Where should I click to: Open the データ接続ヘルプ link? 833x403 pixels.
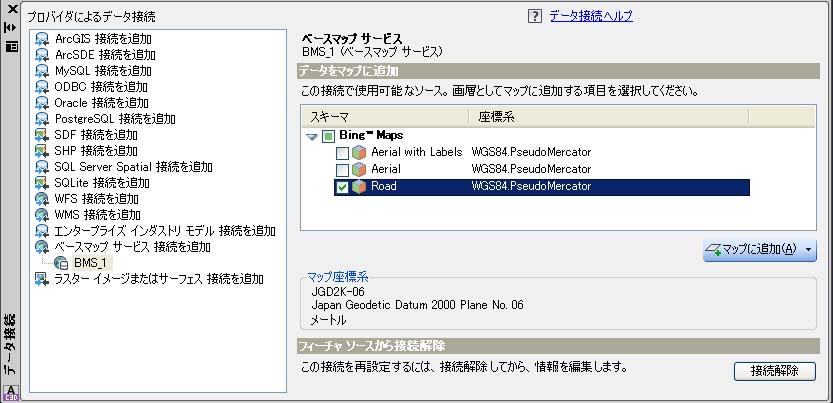(x=591, y=16)
